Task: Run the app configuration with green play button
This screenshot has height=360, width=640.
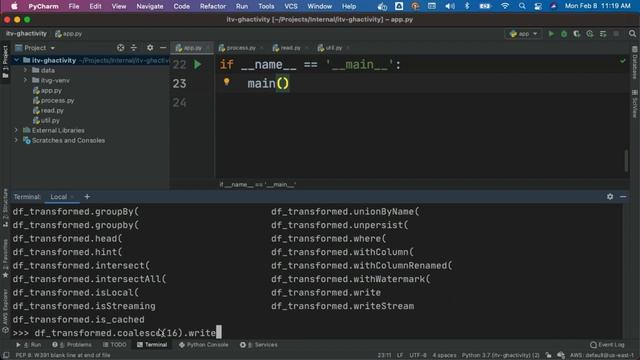Action: pyautogui.click(x=551, y=34)
